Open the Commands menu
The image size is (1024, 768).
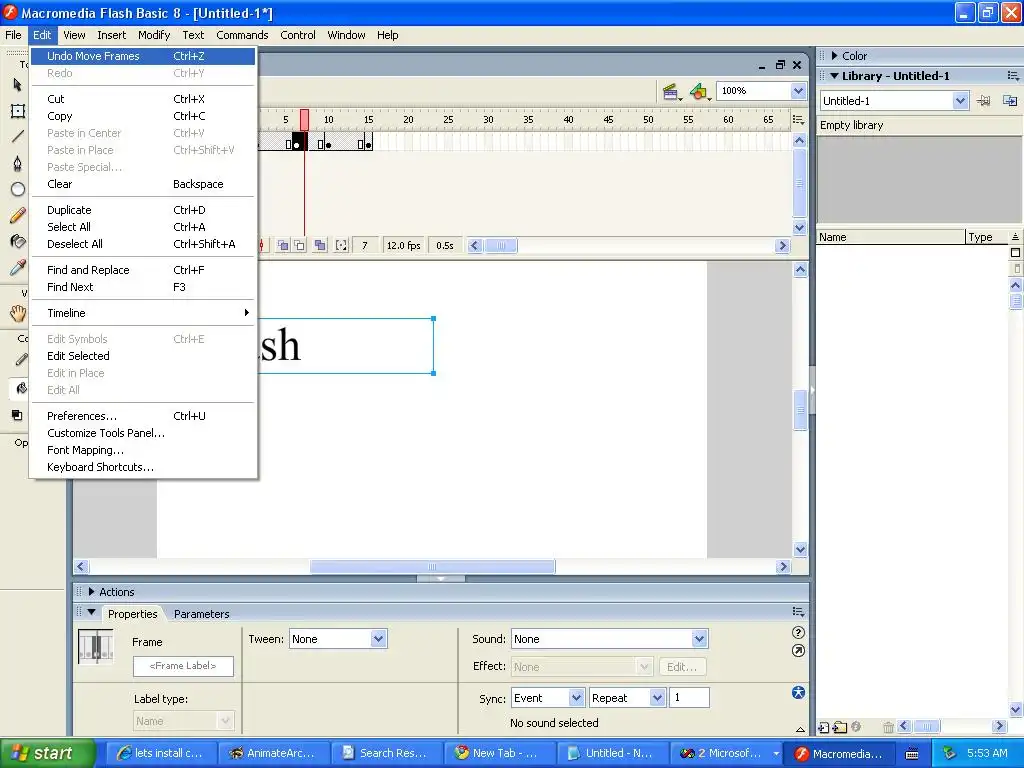click(x=242, y=35)
